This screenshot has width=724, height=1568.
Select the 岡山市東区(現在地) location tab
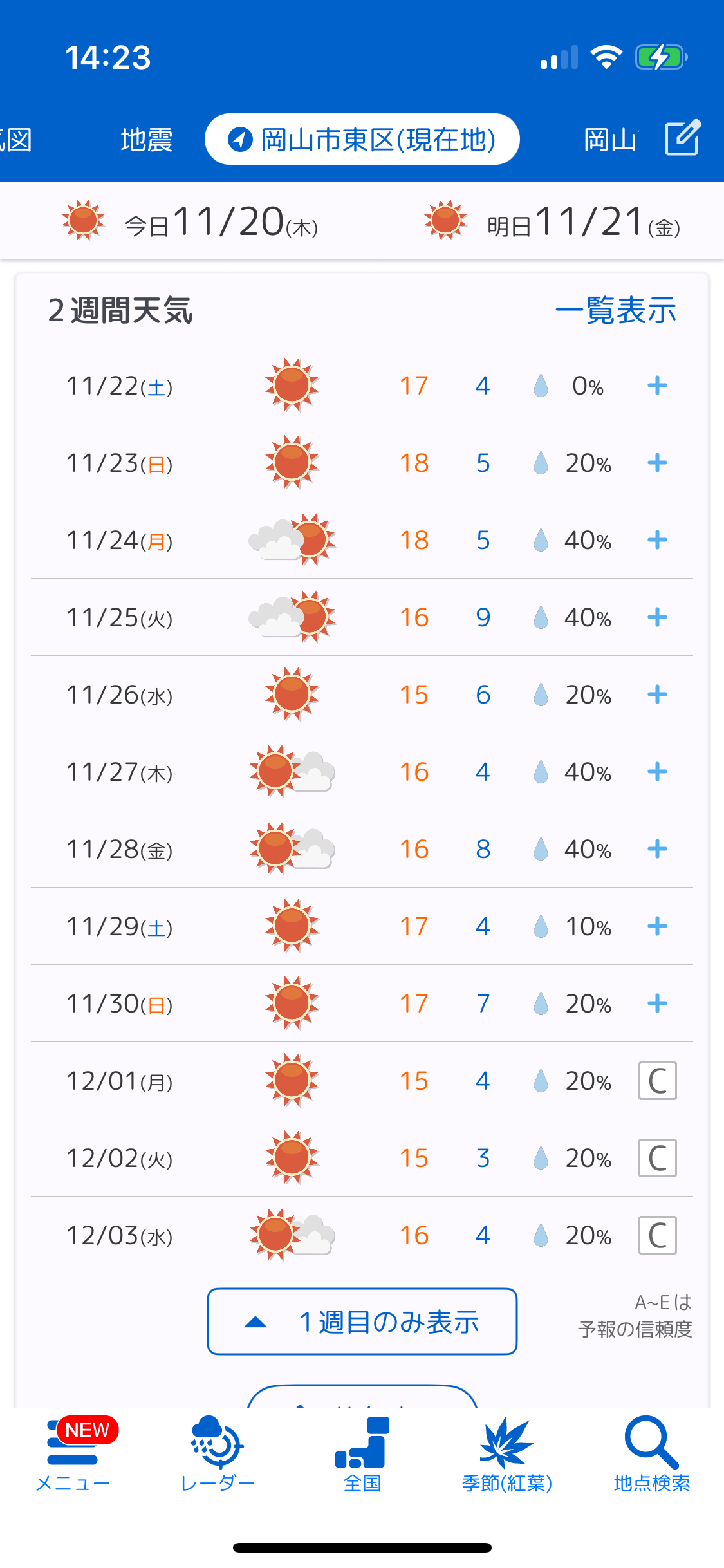point(362,140)
